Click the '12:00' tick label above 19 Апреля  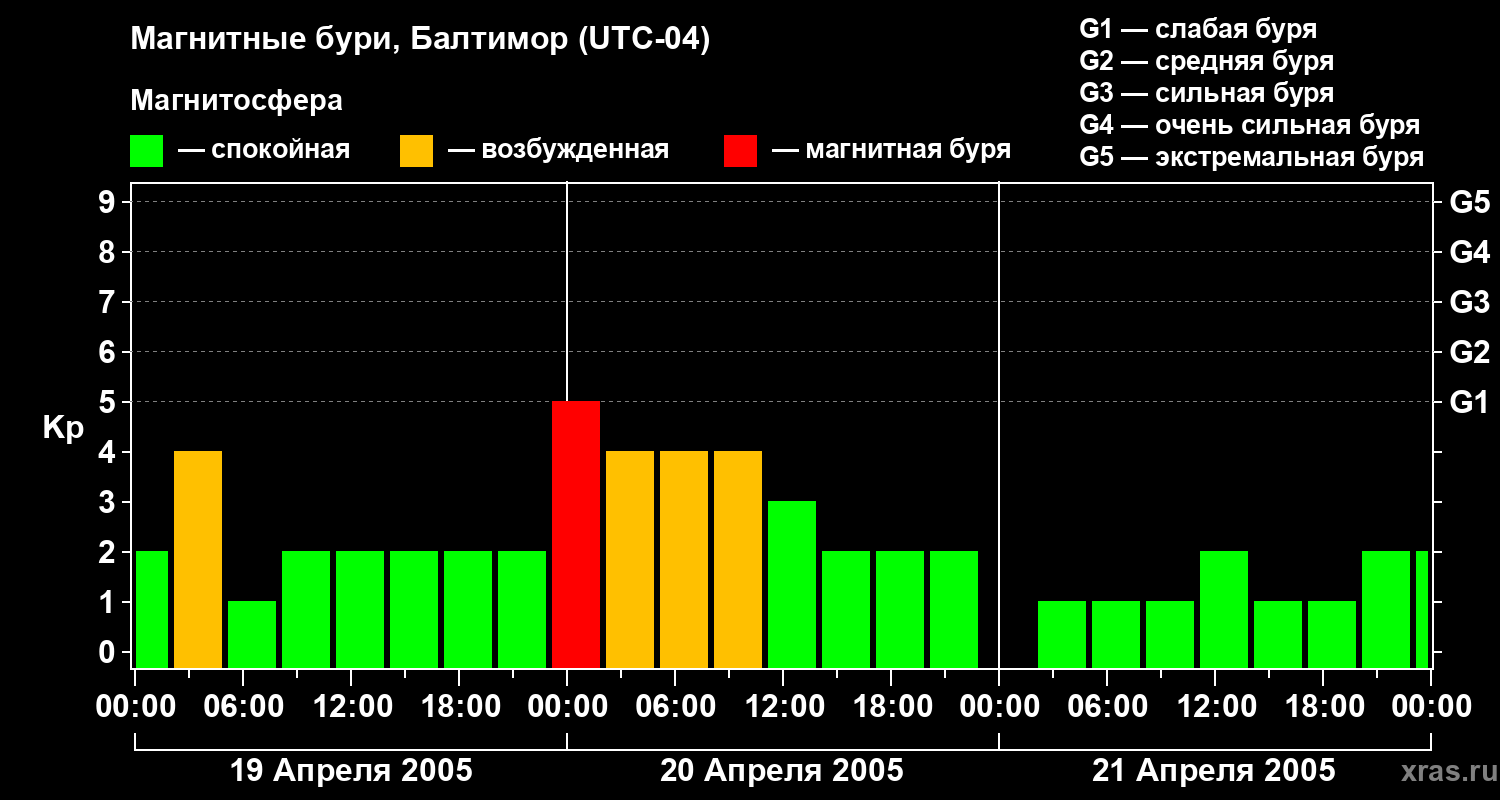351,707
